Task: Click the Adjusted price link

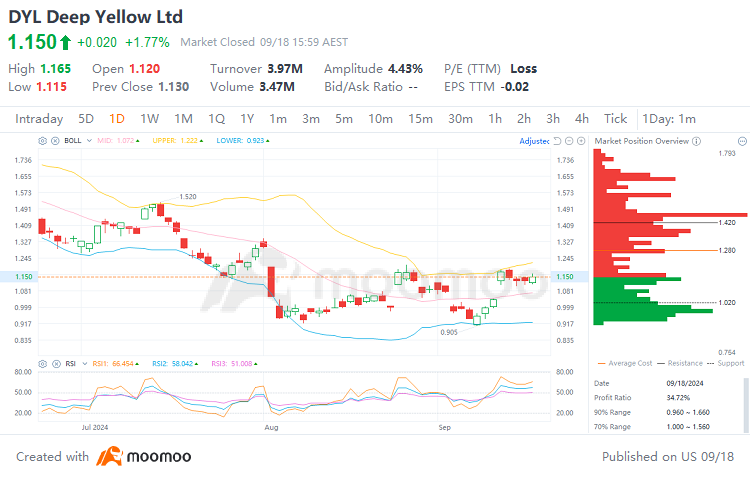Action: (534, 141)
